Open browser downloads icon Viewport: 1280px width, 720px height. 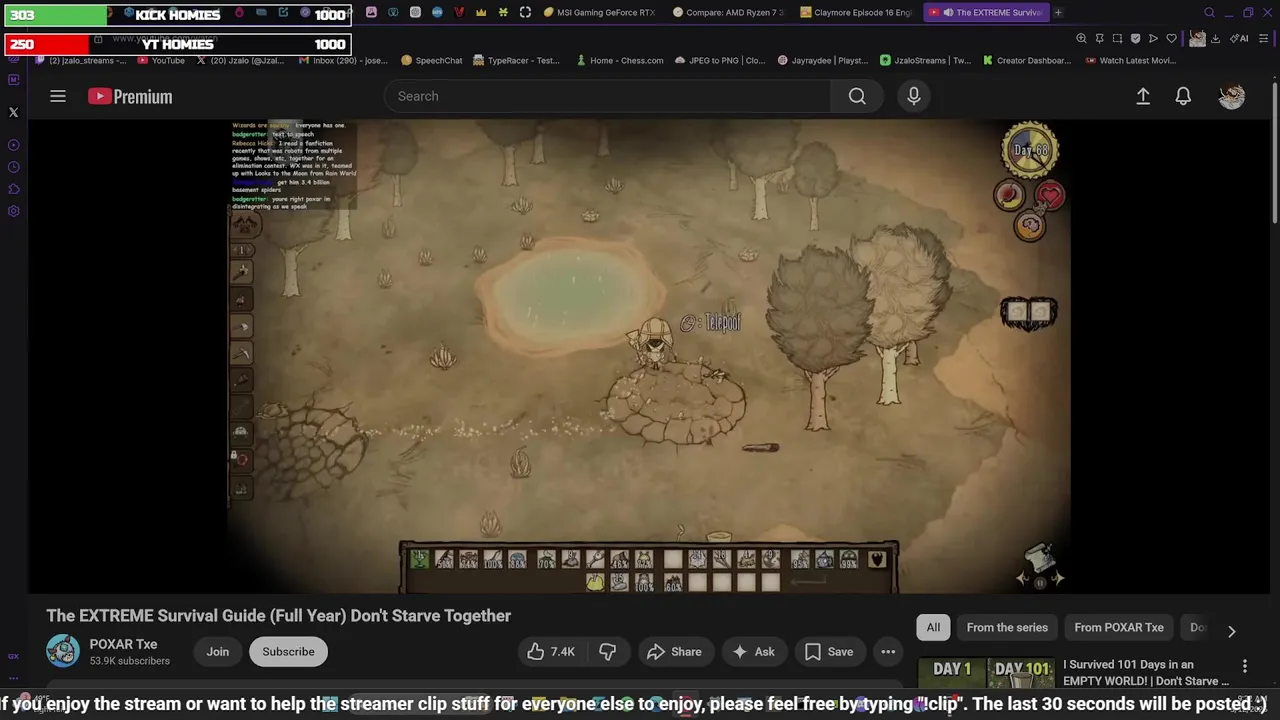point(1215,38)
